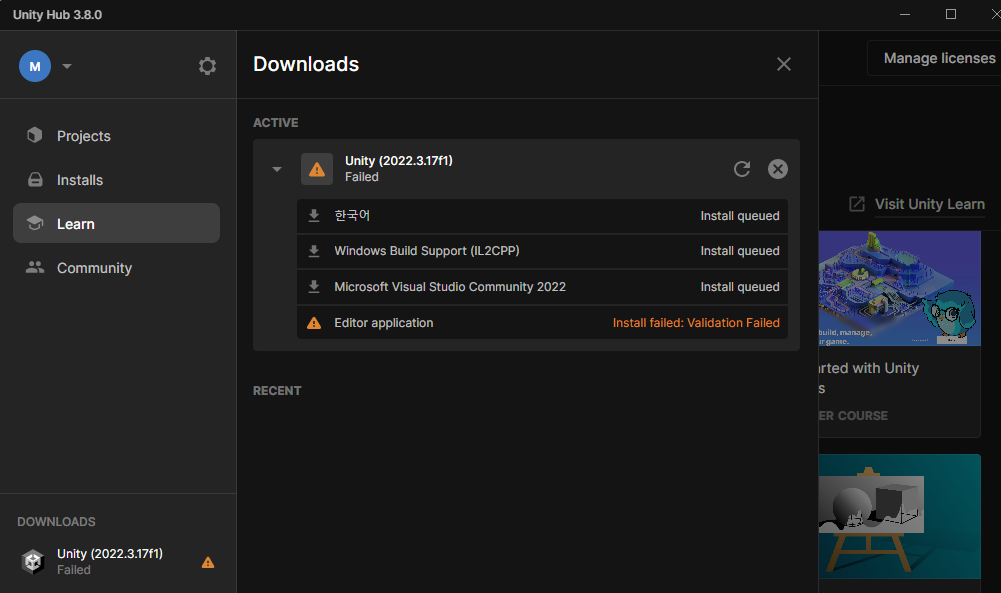Open the Unity 2022.3.17f1 entry under Downloads sidebar
Screen dimensions: 1001x593
tap(118, 562)
